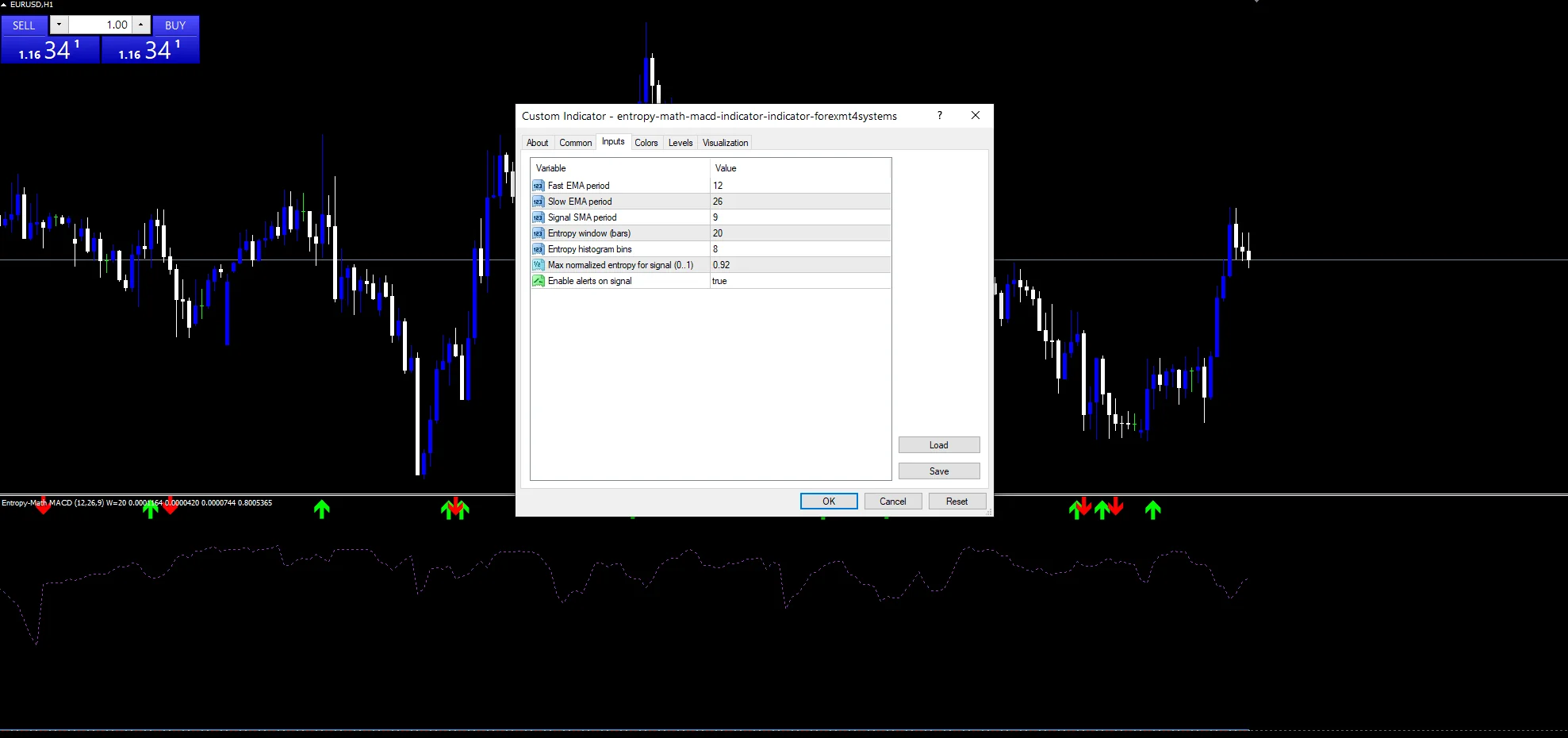Switch to the Common tab
The height and width of the screenshot is (738, 1568).
point(576,143)
